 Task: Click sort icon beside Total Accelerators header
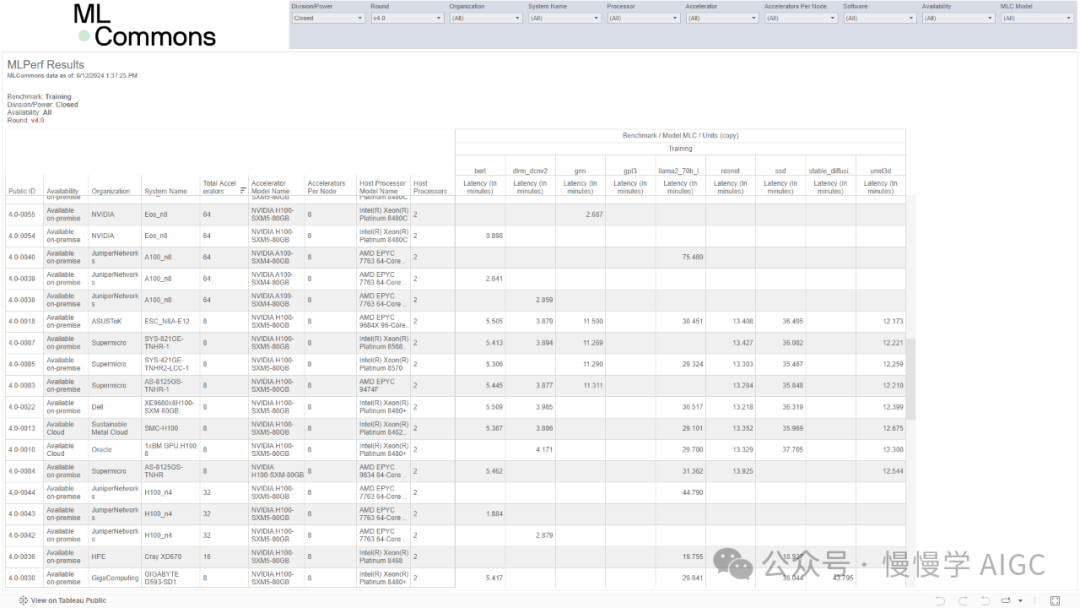(243, 191)
